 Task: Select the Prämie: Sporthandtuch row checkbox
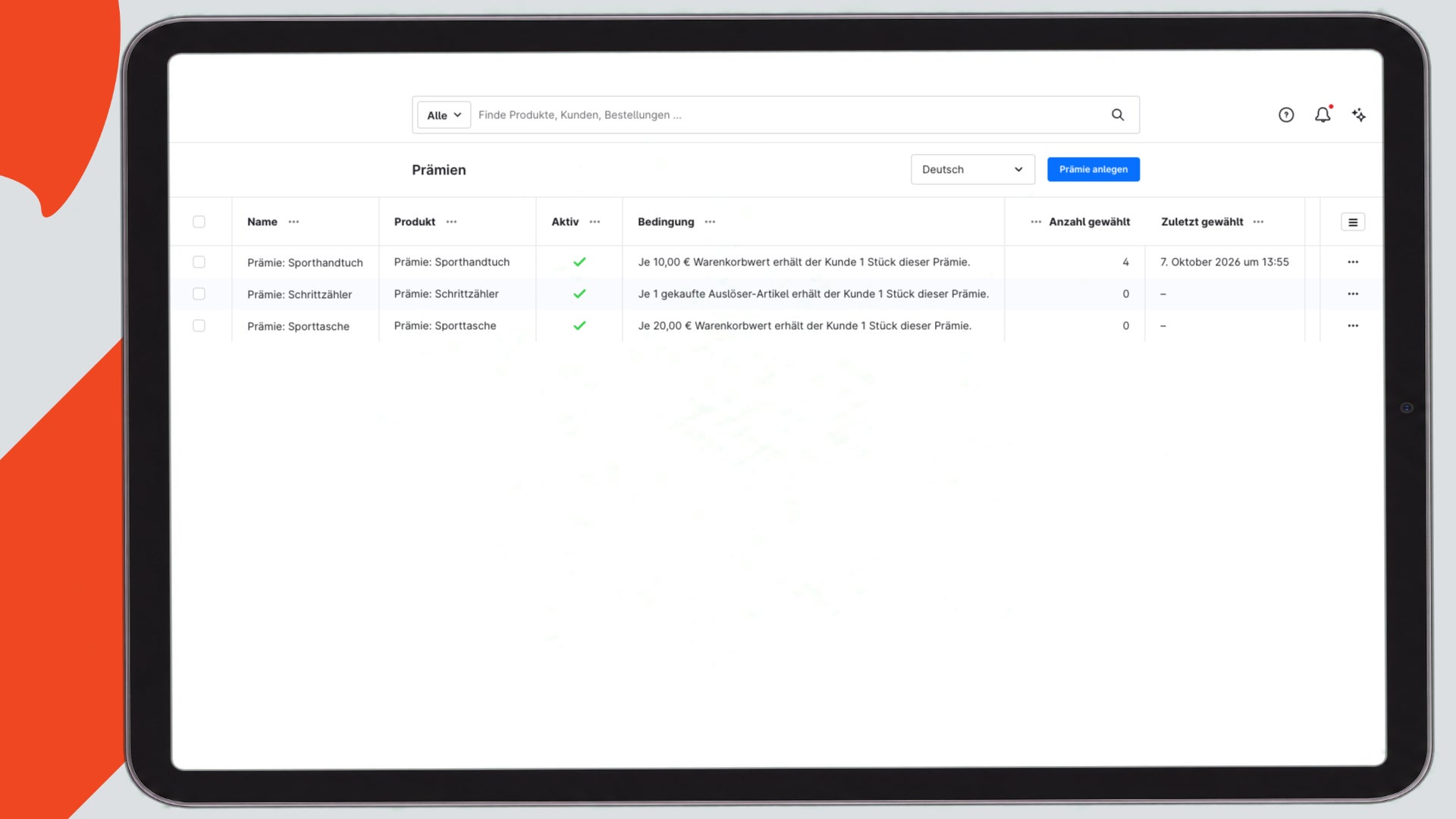199,262
